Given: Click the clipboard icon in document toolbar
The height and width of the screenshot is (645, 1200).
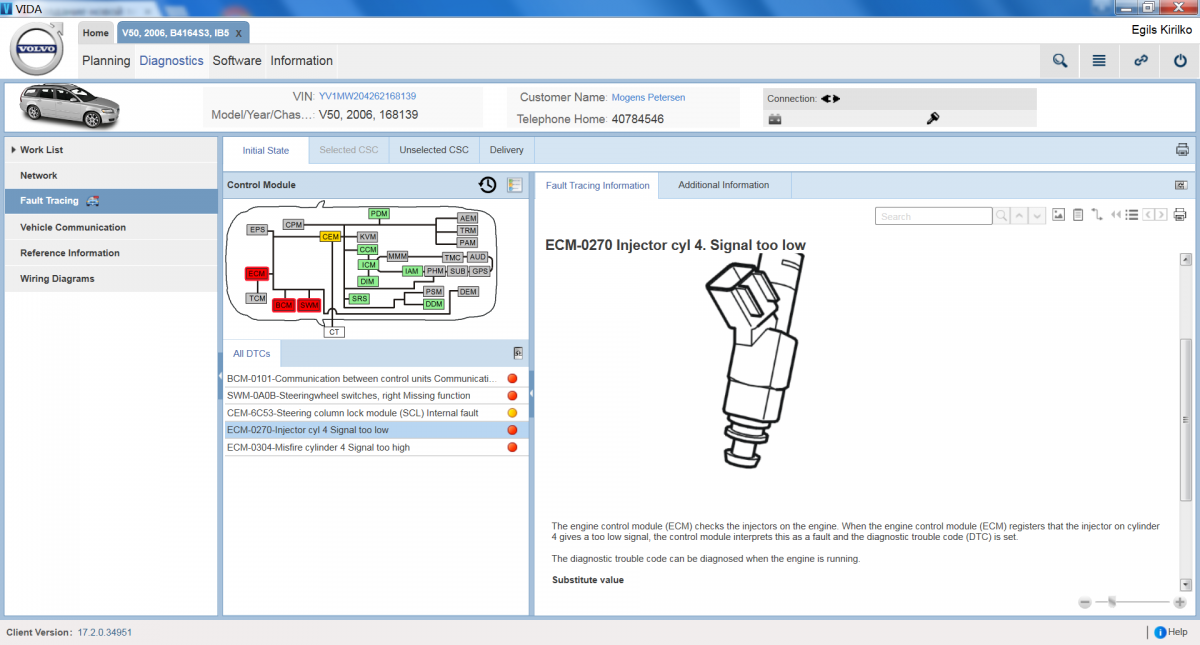Looking at the screenshot, I should (x=1078, y=215).
